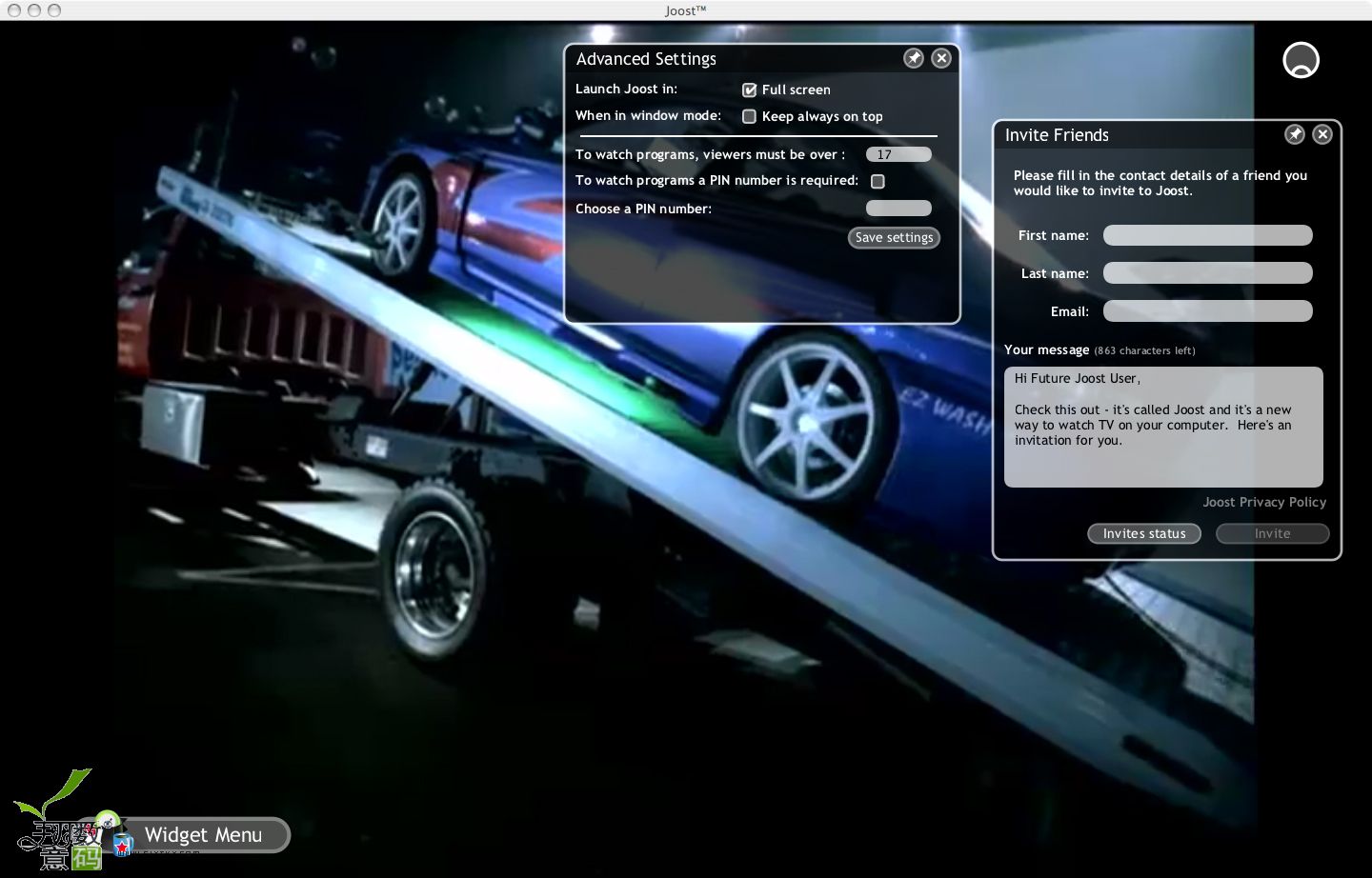Click the macOS window zoom button
Viewport: 1372px width, 878px height.
[54, 10]
